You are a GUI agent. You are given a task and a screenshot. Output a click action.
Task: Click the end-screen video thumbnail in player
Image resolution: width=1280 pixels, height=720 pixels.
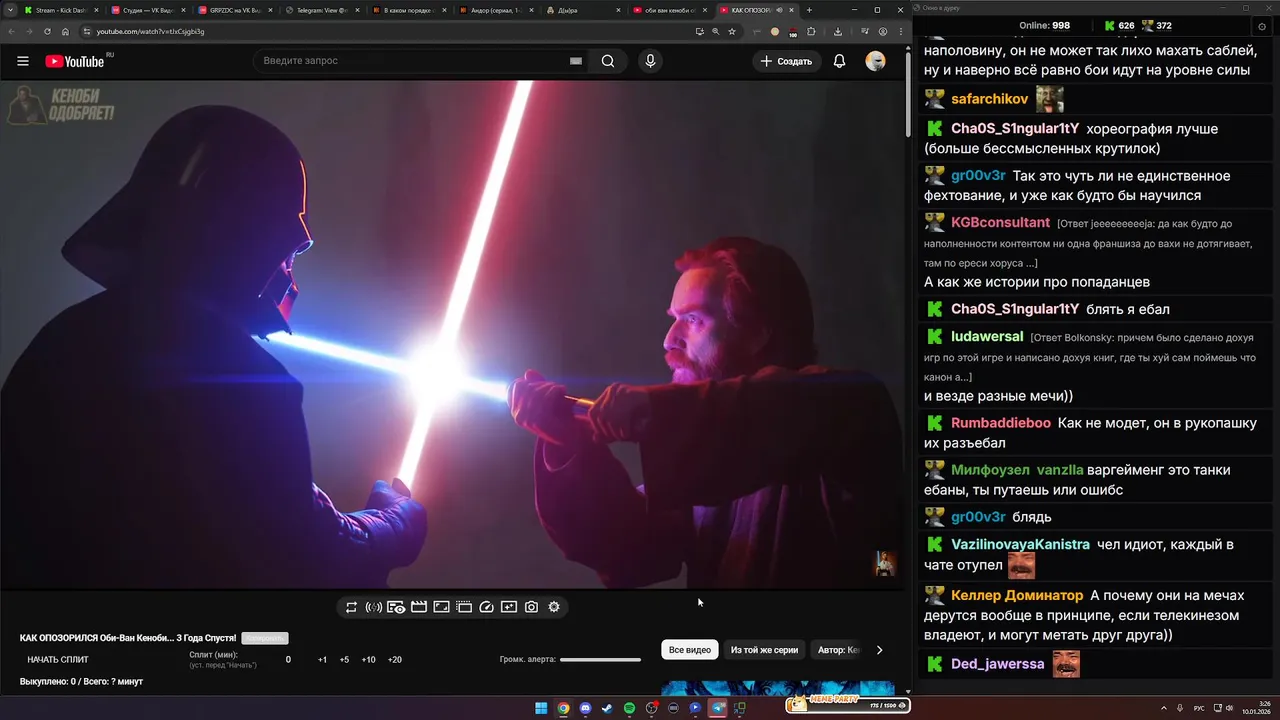[x=885, y=563]
